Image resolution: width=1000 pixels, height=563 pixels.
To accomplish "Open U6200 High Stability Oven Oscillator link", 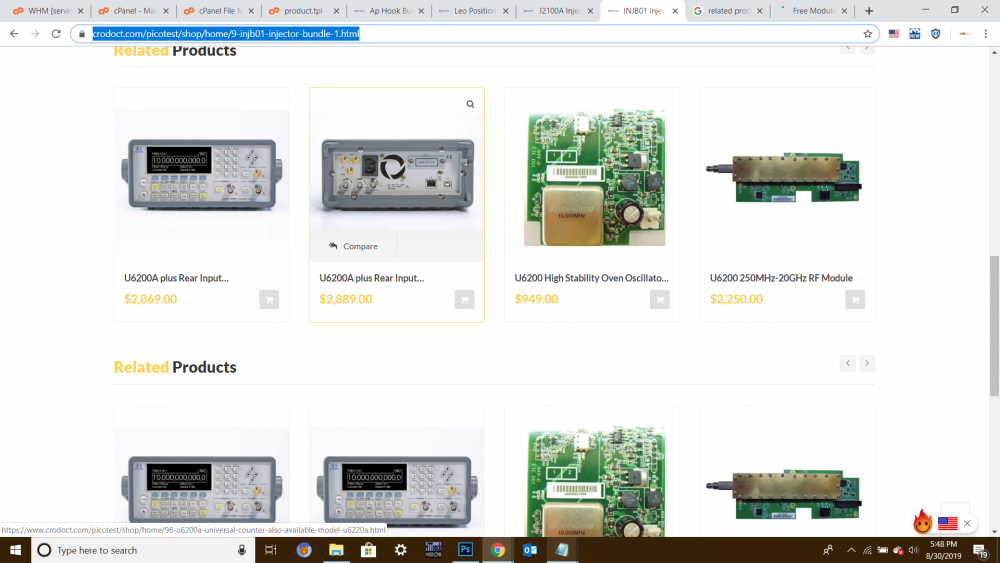I will tap(591, 278).
